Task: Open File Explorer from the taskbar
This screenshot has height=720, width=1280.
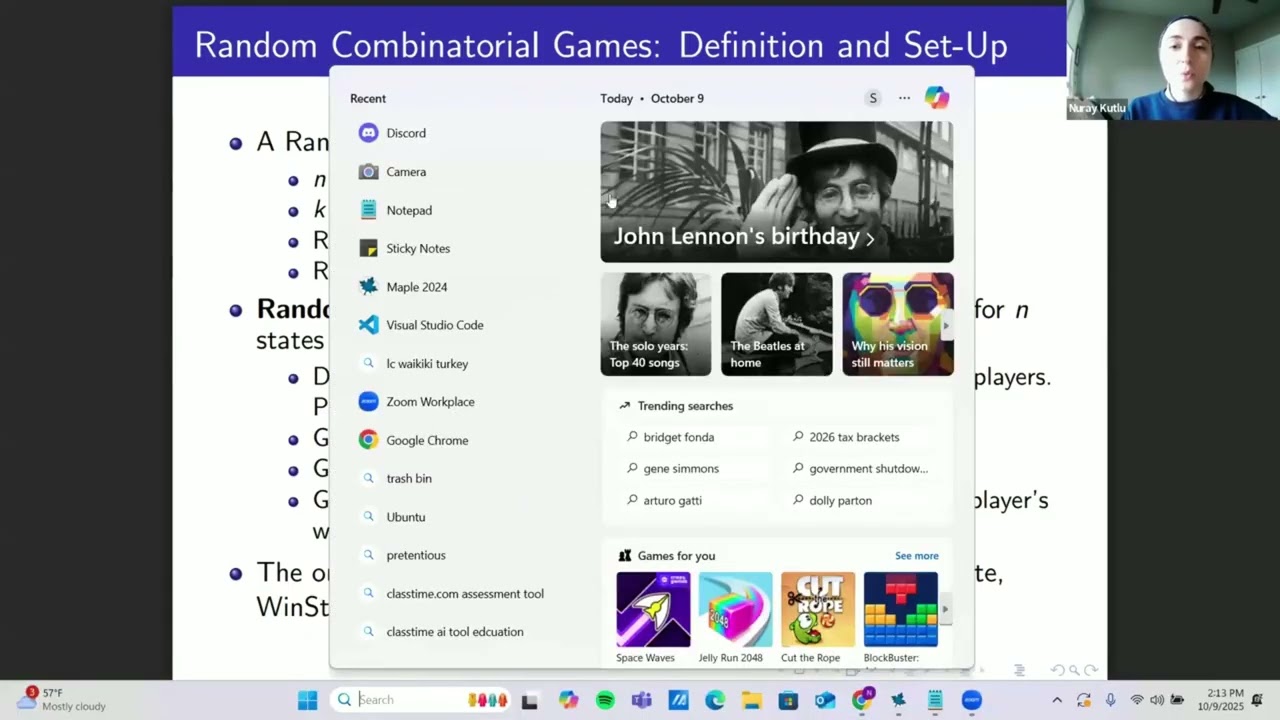Action: tap(751, 701)
